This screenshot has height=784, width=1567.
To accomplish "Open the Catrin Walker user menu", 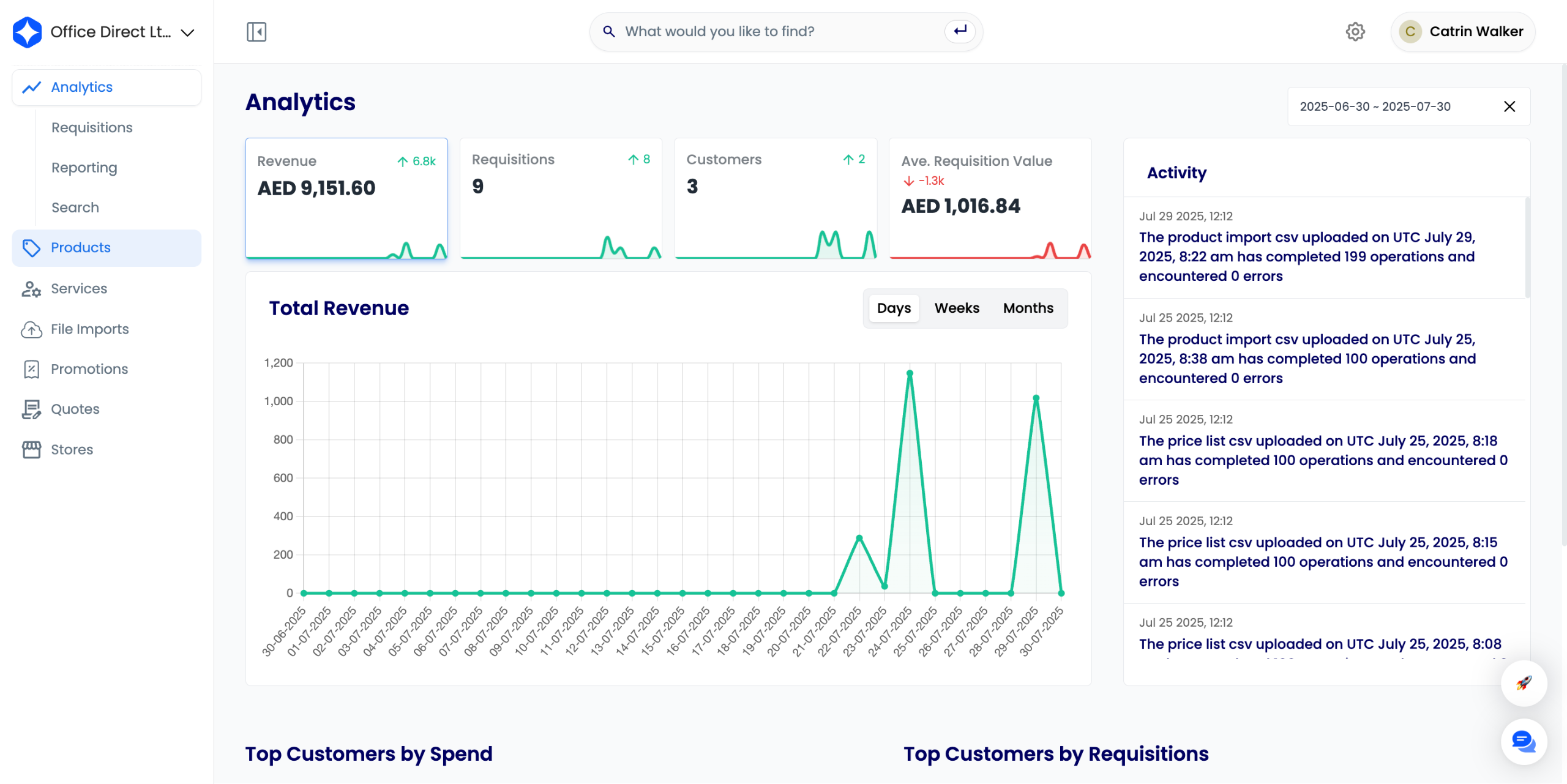I will pos(1463,32).
